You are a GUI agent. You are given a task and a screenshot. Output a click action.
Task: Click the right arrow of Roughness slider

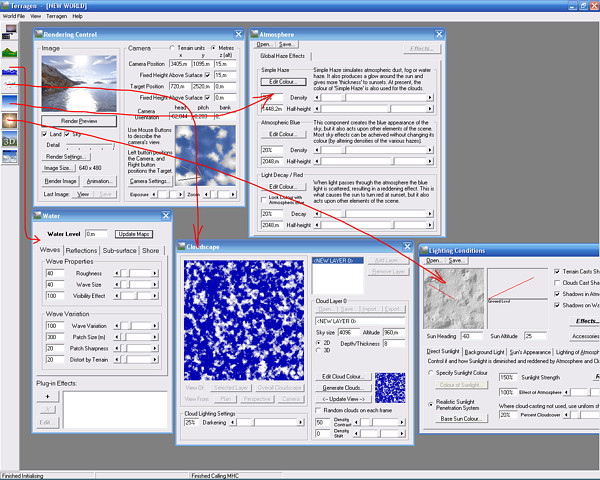[x=155, y=273]
